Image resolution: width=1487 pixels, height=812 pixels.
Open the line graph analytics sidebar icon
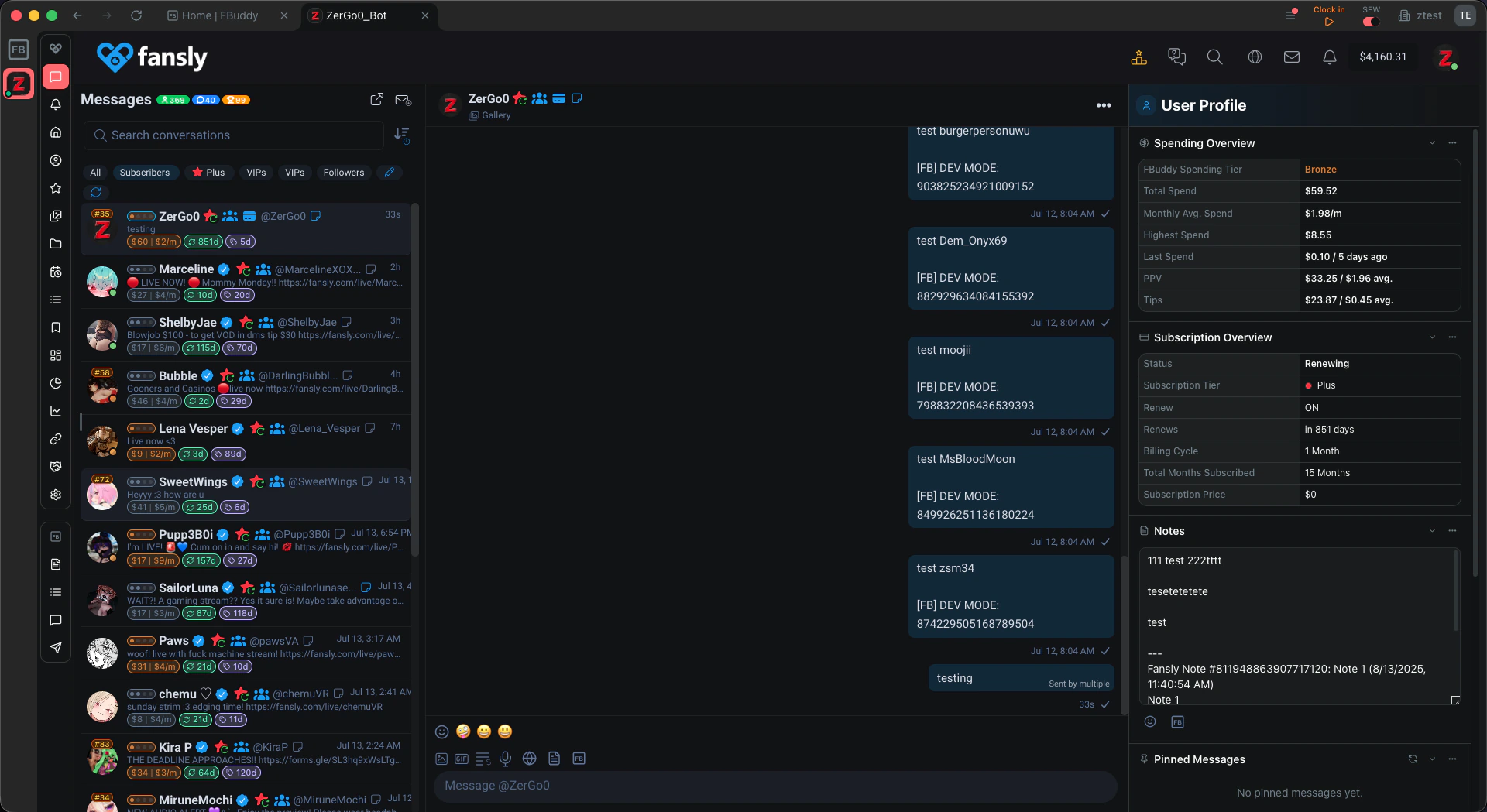coord(56,411)
